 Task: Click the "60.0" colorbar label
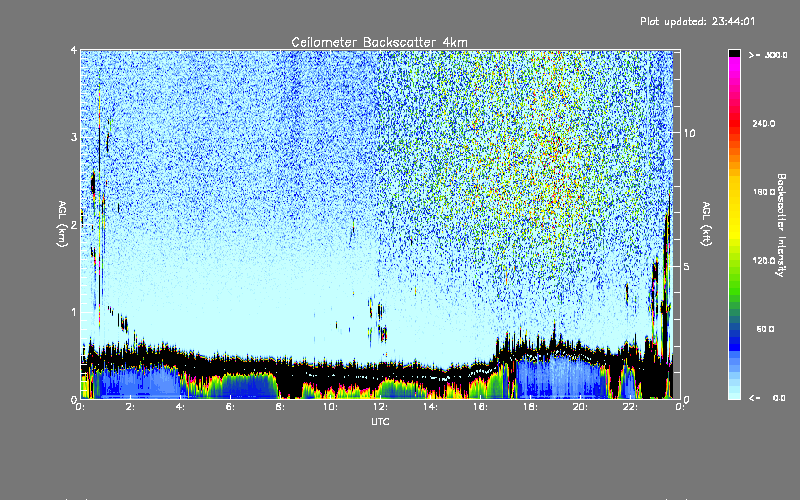[x=765, y=329]
